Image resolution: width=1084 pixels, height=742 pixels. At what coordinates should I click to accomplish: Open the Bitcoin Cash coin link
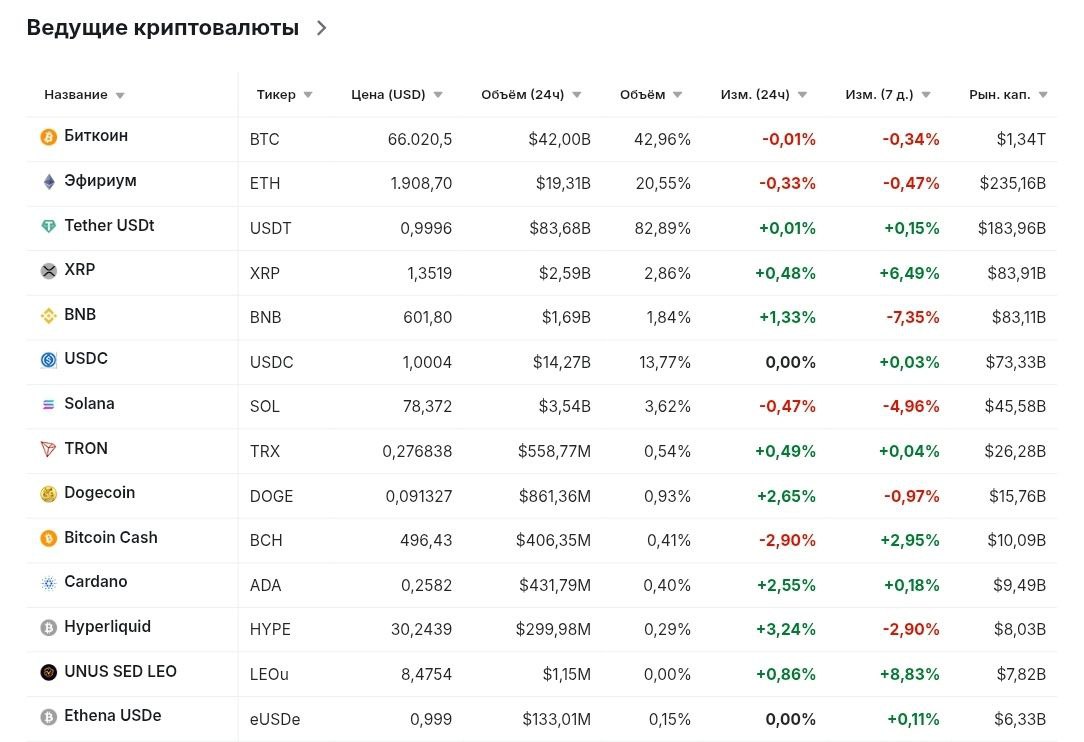(x=110, y=538)
